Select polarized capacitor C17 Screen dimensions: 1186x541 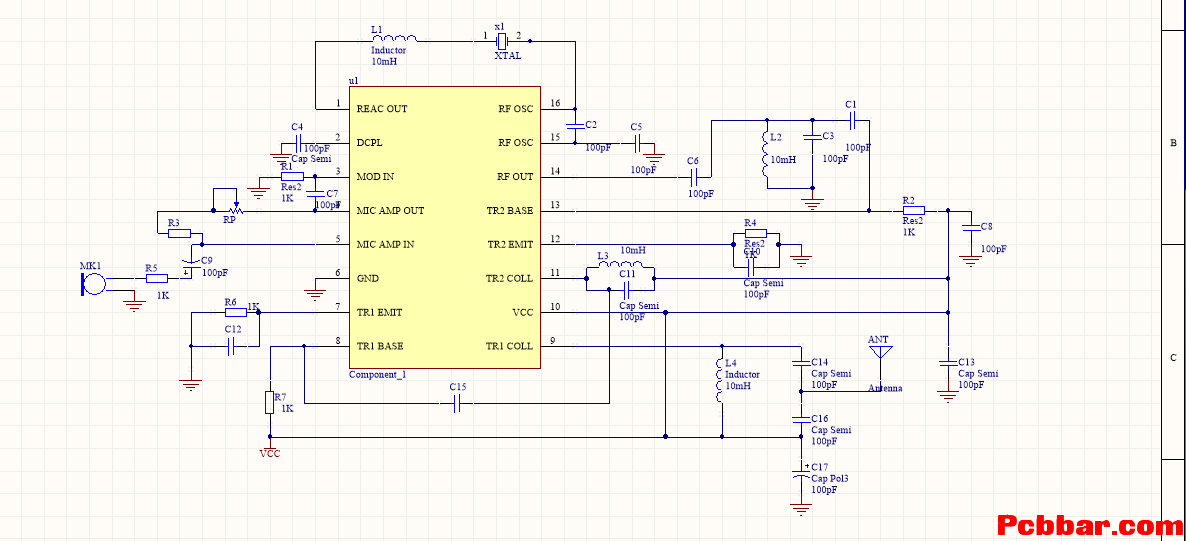pos(800,477)
